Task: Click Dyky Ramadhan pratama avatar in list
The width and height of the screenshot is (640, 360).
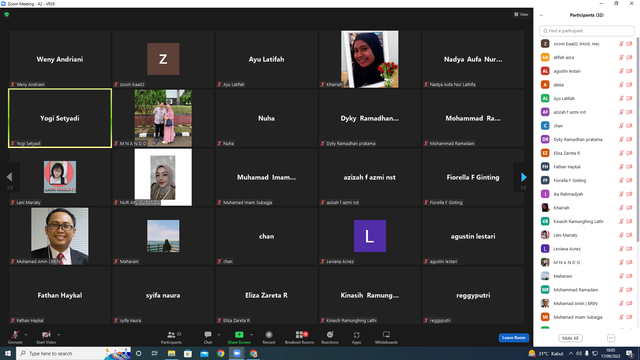Action: click(x=545, y=139)
